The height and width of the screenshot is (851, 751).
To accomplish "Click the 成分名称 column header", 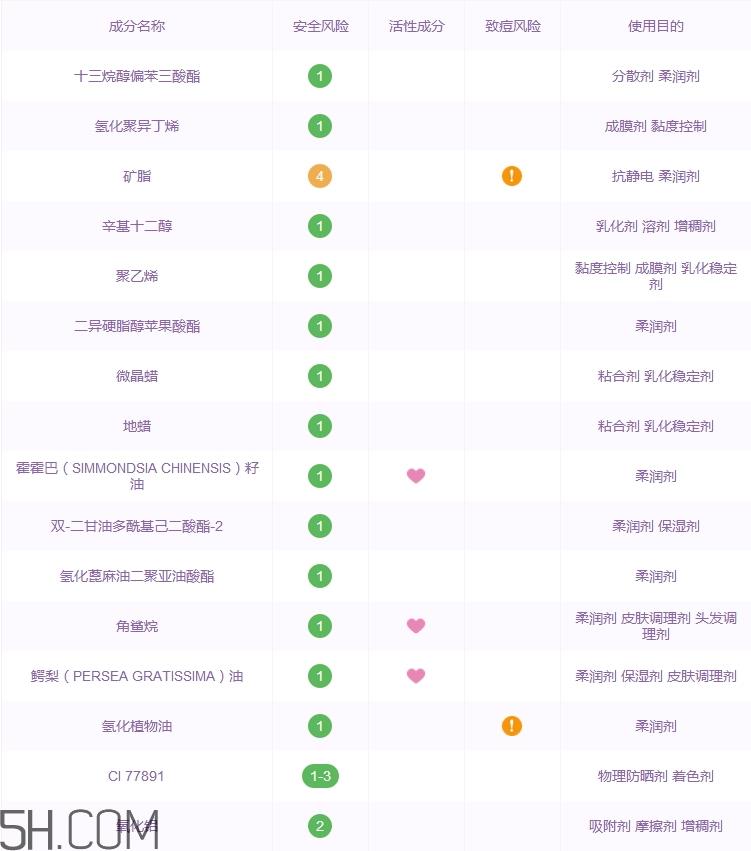I will pos(137,26).
